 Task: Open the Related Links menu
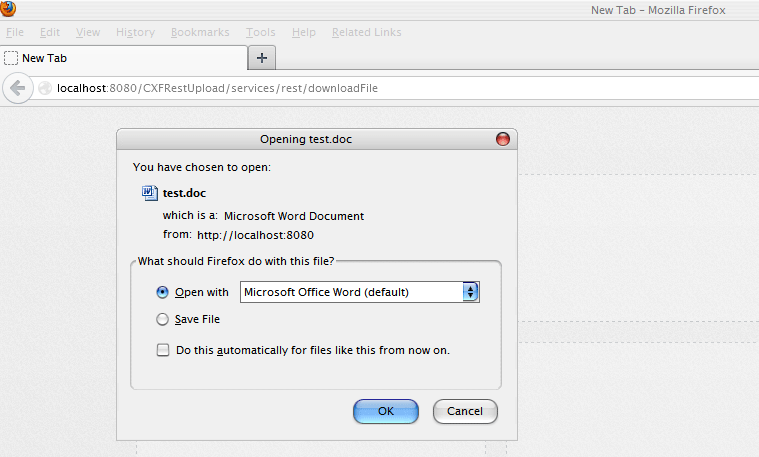pos(366,32)
